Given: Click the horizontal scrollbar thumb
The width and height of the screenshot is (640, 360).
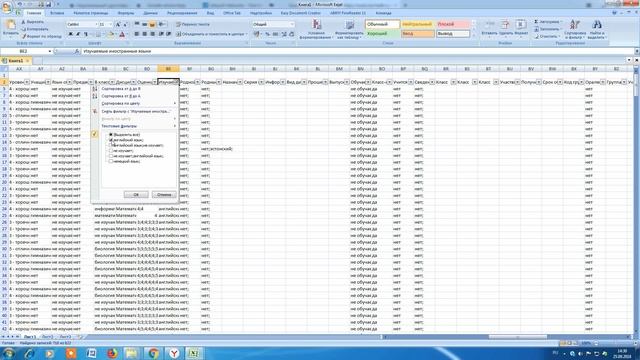Looking at the screenshot, I should [518, 337].
